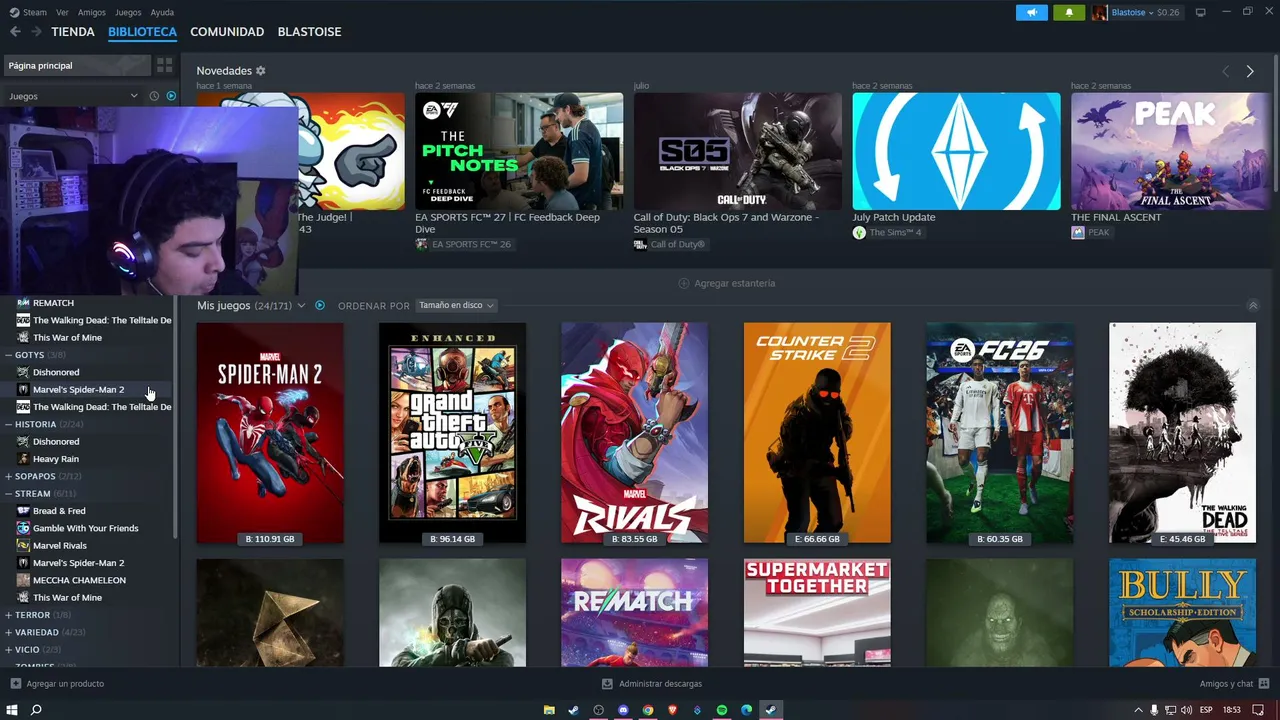Click The Sims 4 source link
Image resolution: width=1280 pixels, height=720 pixels.
(x=887, y=233)
